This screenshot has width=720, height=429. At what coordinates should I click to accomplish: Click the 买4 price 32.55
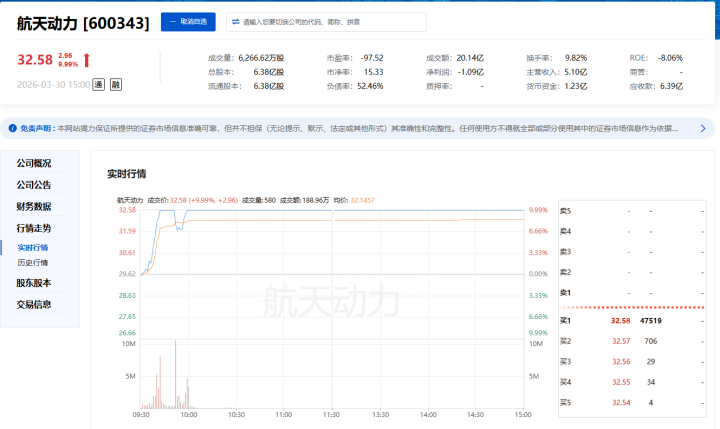pyautogui.click(x=621, y=382)
